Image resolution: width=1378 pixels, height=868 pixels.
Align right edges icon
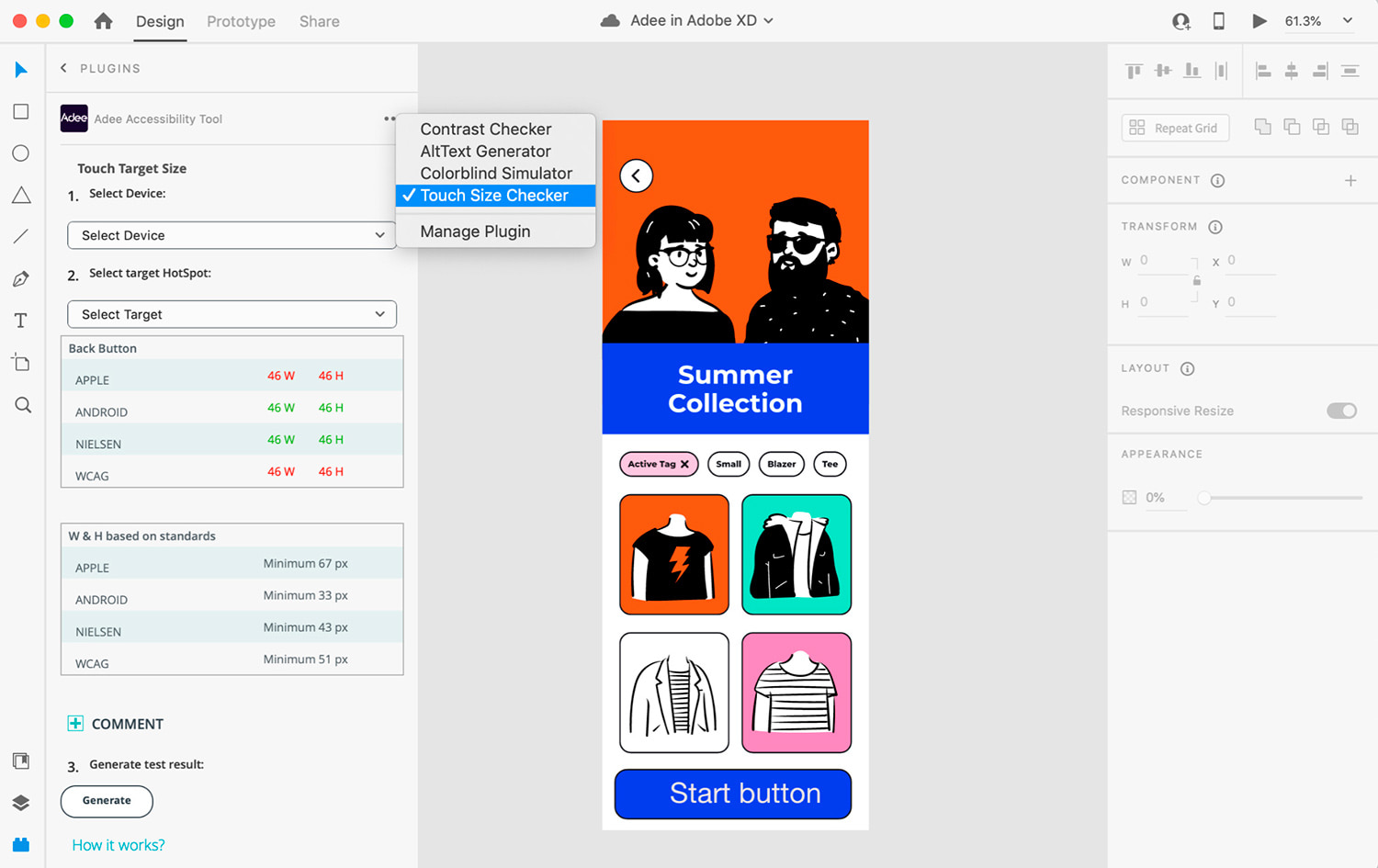(1321, 71)
